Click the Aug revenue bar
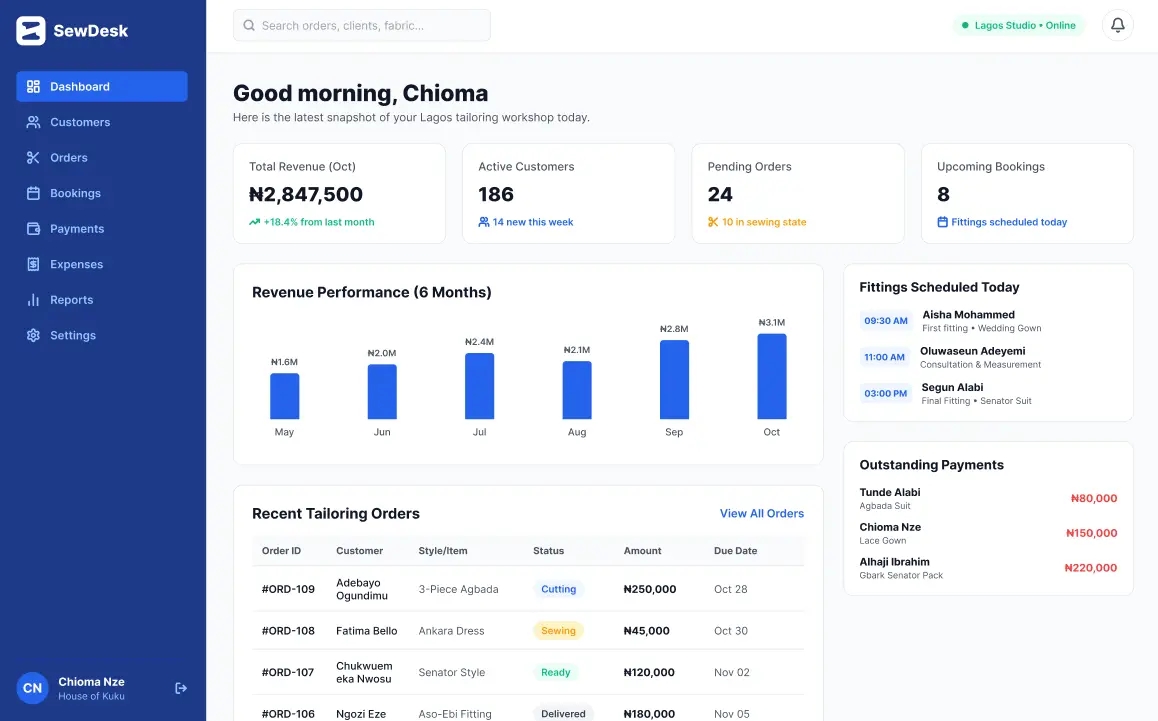Screen dimensions: 1158x721 [577, 391]
